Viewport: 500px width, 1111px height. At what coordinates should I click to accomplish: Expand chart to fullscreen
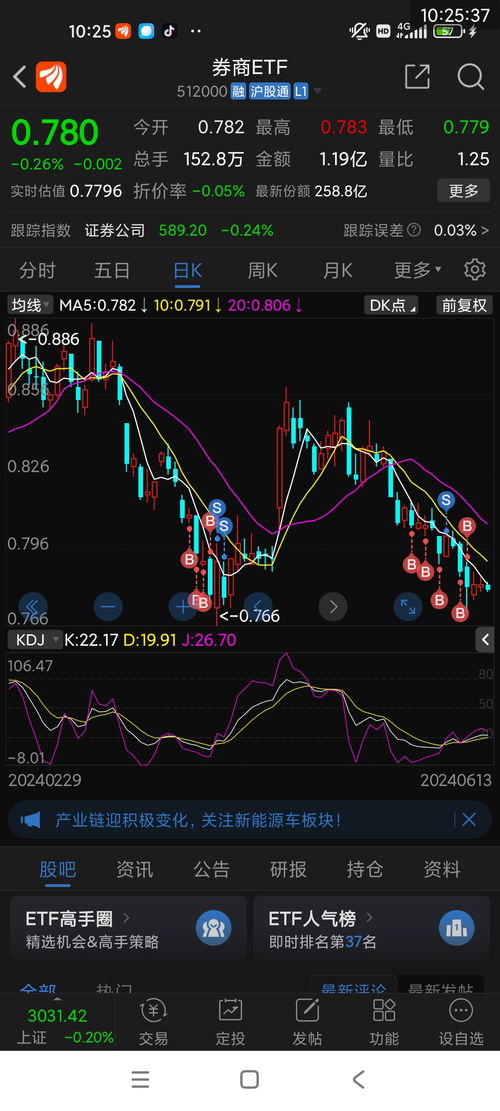click(x=408, y=607)
